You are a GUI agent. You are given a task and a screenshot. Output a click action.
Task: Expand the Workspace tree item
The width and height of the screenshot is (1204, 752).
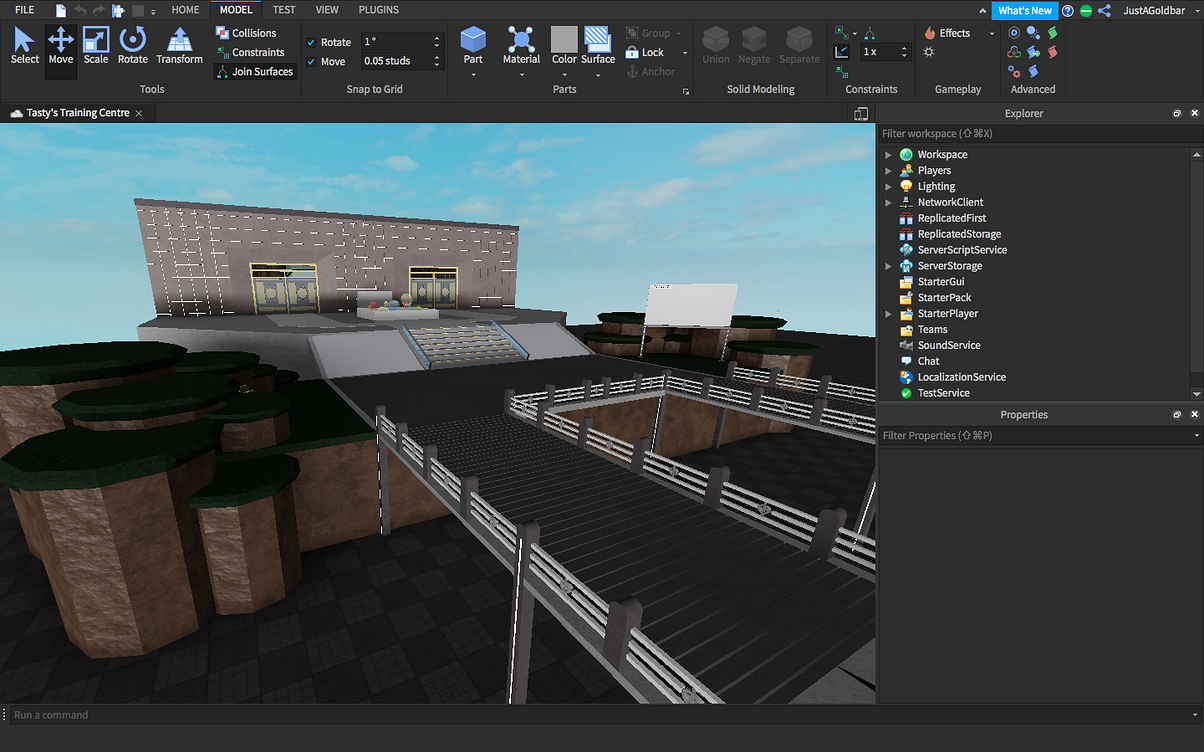click(x=888, y=154)
